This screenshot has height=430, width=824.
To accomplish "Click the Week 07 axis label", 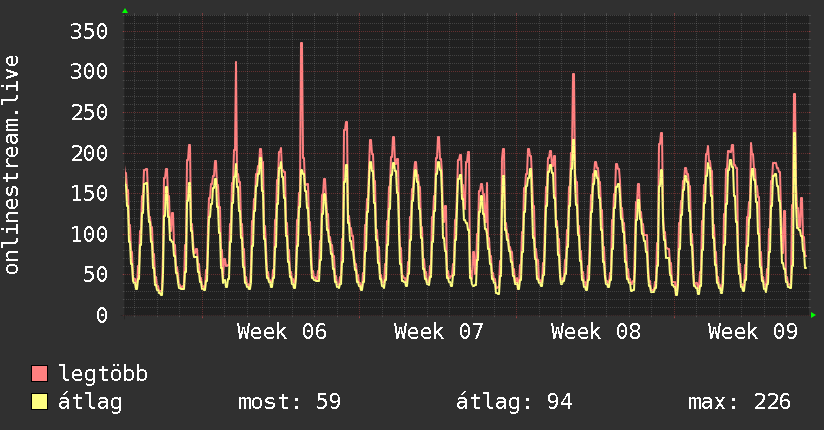I will tap(439, 332).
